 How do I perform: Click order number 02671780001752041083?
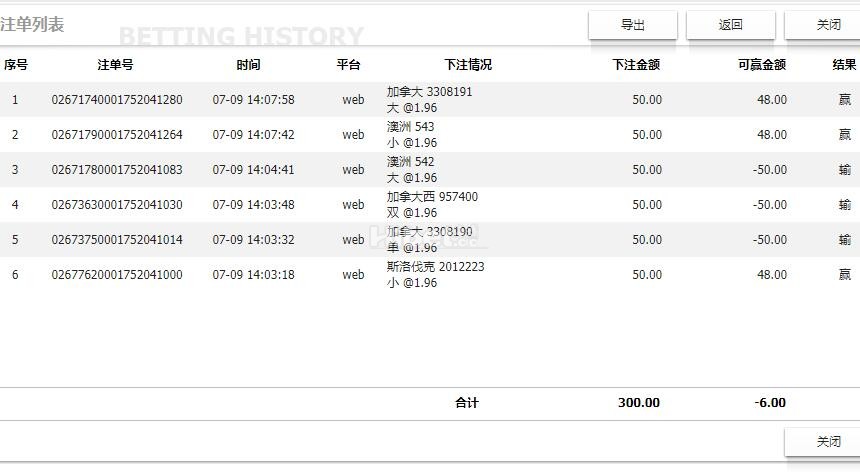pyautogui.click(x=117, y=170)
